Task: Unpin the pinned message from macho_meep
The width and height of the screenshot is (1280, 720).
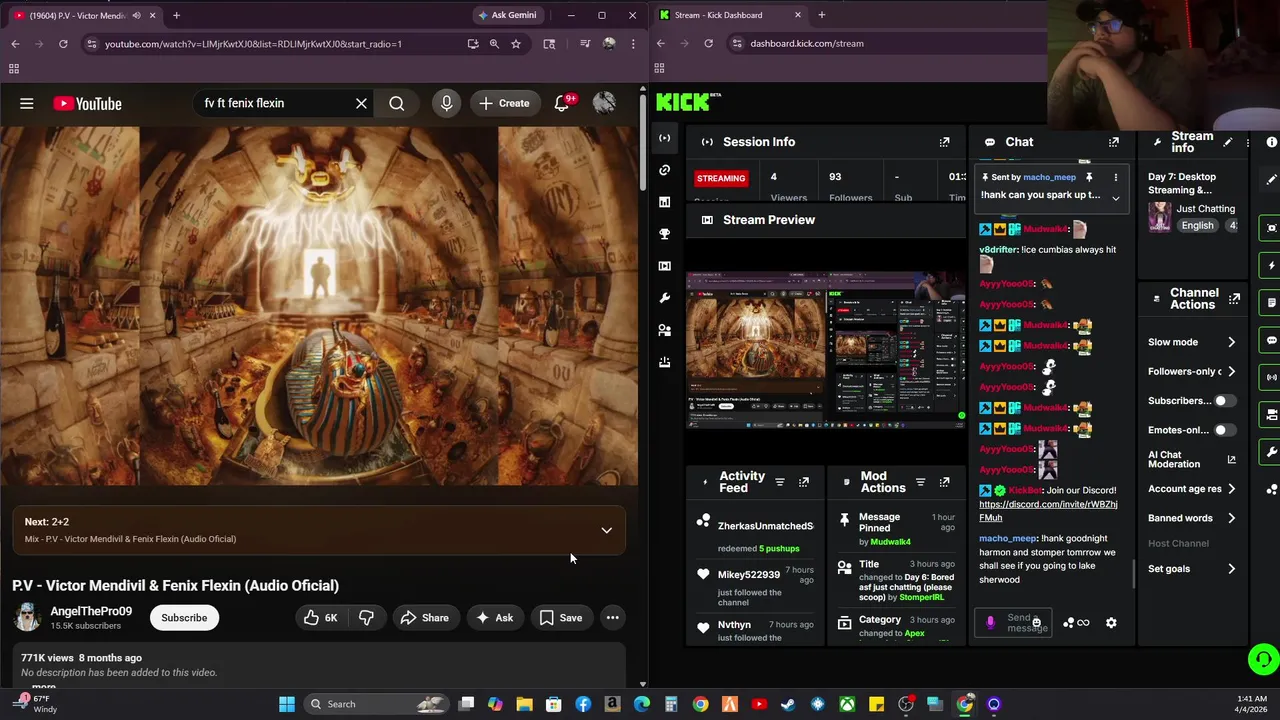Action: (1089, 177)
